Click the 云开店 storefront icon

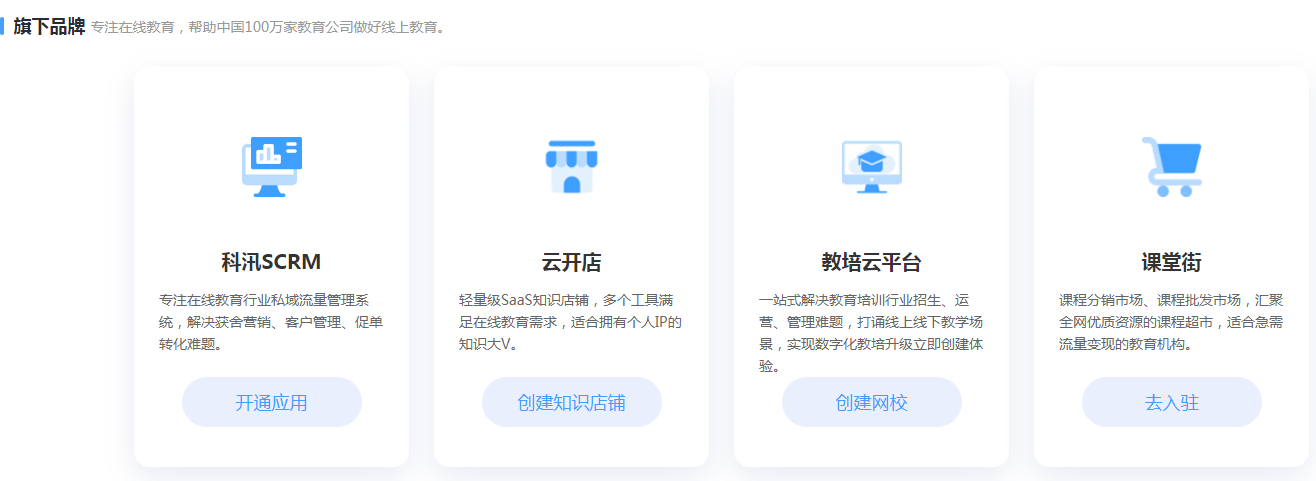coord(571,166)
